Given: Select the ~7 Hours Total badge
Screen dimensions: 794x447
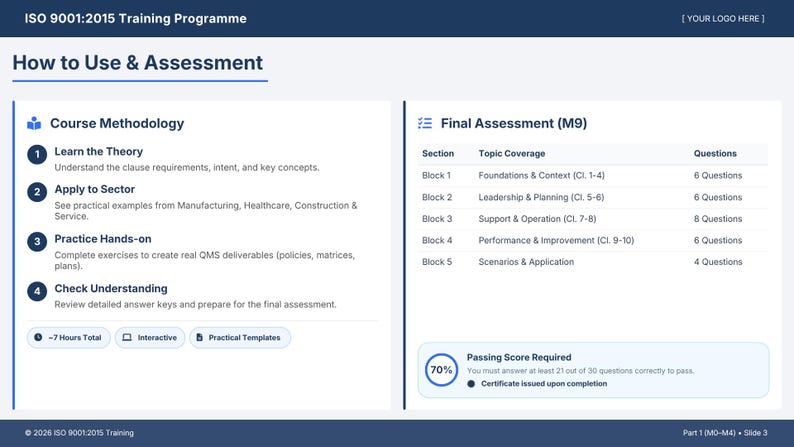Looking at the screenshot, I should [68, 338].
